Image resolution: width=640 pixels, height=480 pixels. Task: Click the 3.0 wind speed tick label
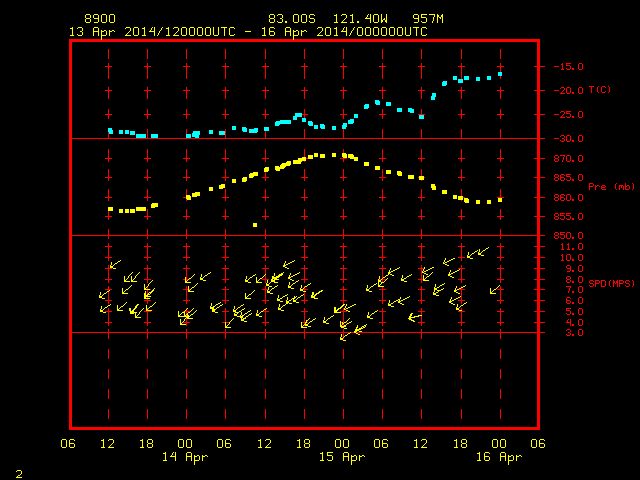tap(575, 333)
